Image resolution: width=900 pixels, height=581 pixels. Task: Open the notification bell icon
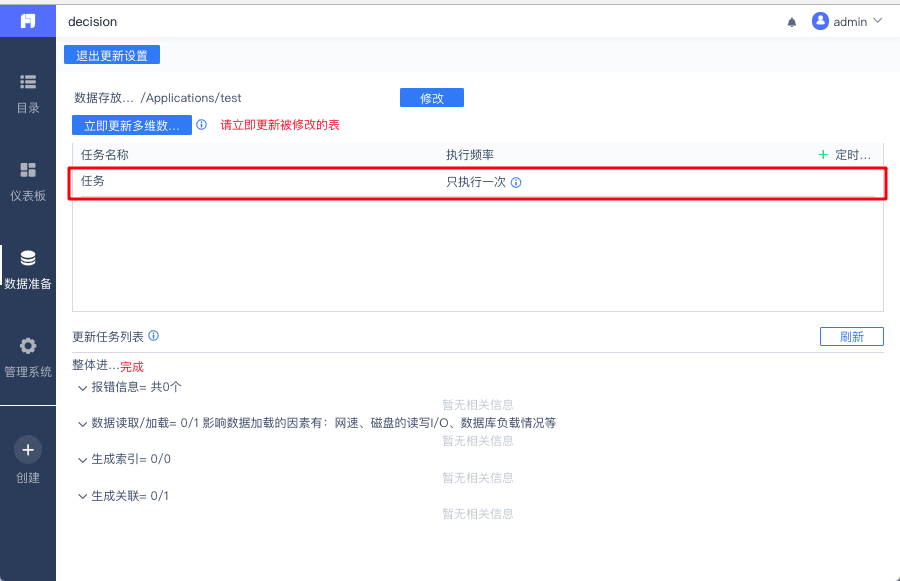click(x=792, y=22)
